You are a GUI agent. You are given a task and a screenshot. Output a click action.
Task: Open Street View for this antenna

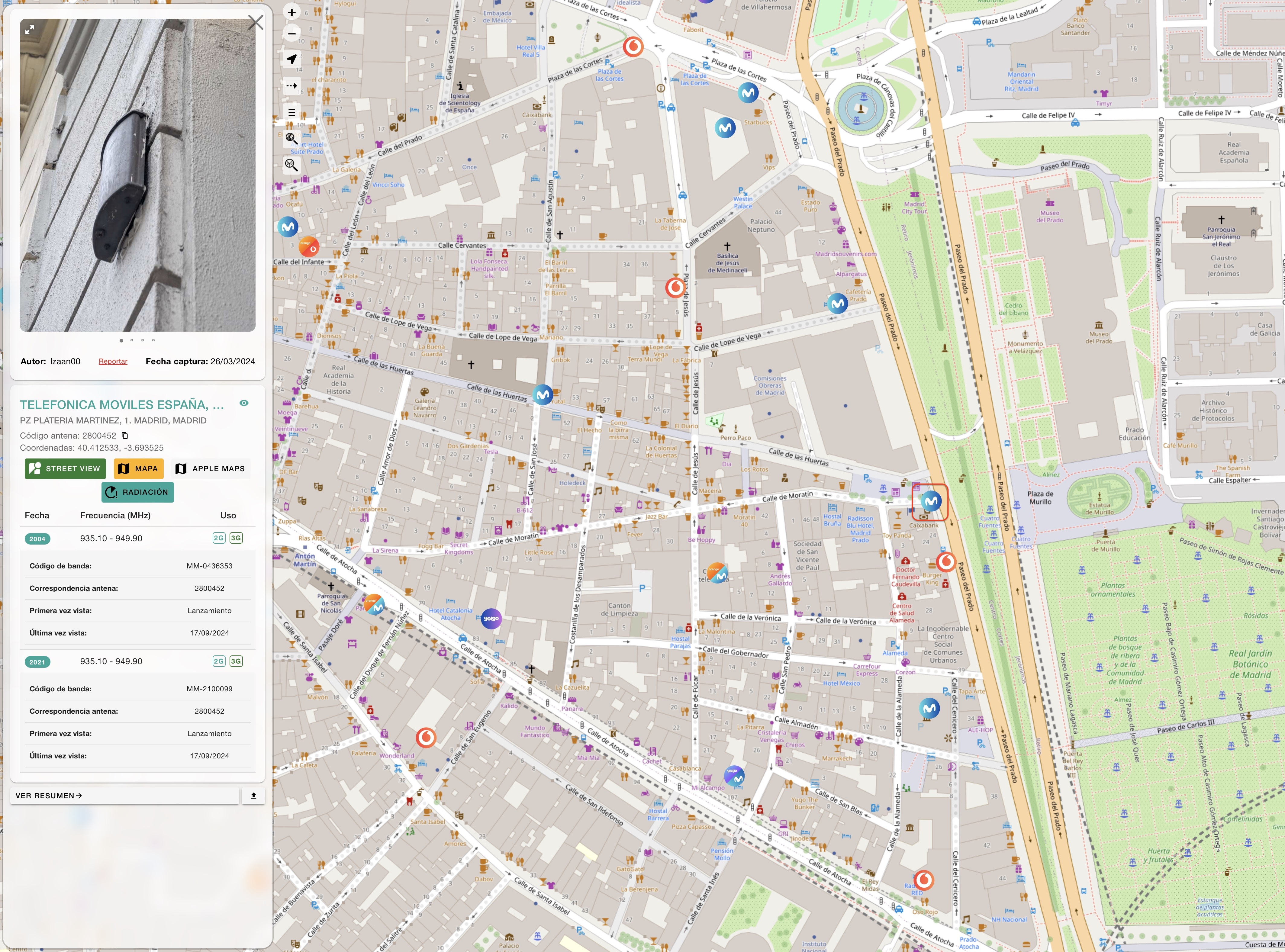coord(65,468)
